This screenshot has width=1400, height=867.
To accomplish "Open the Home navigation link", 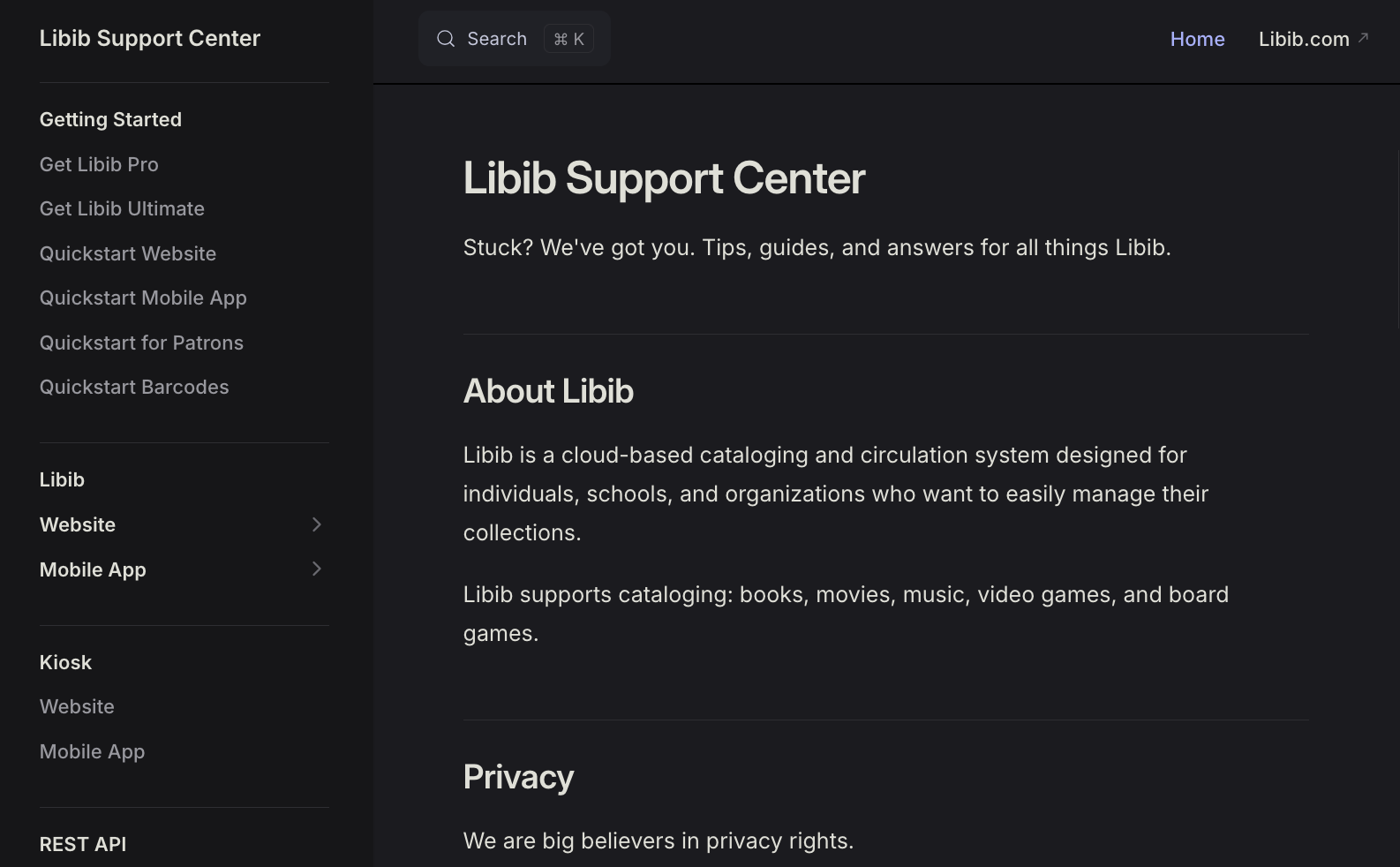I will click(x=1197, y=39).
